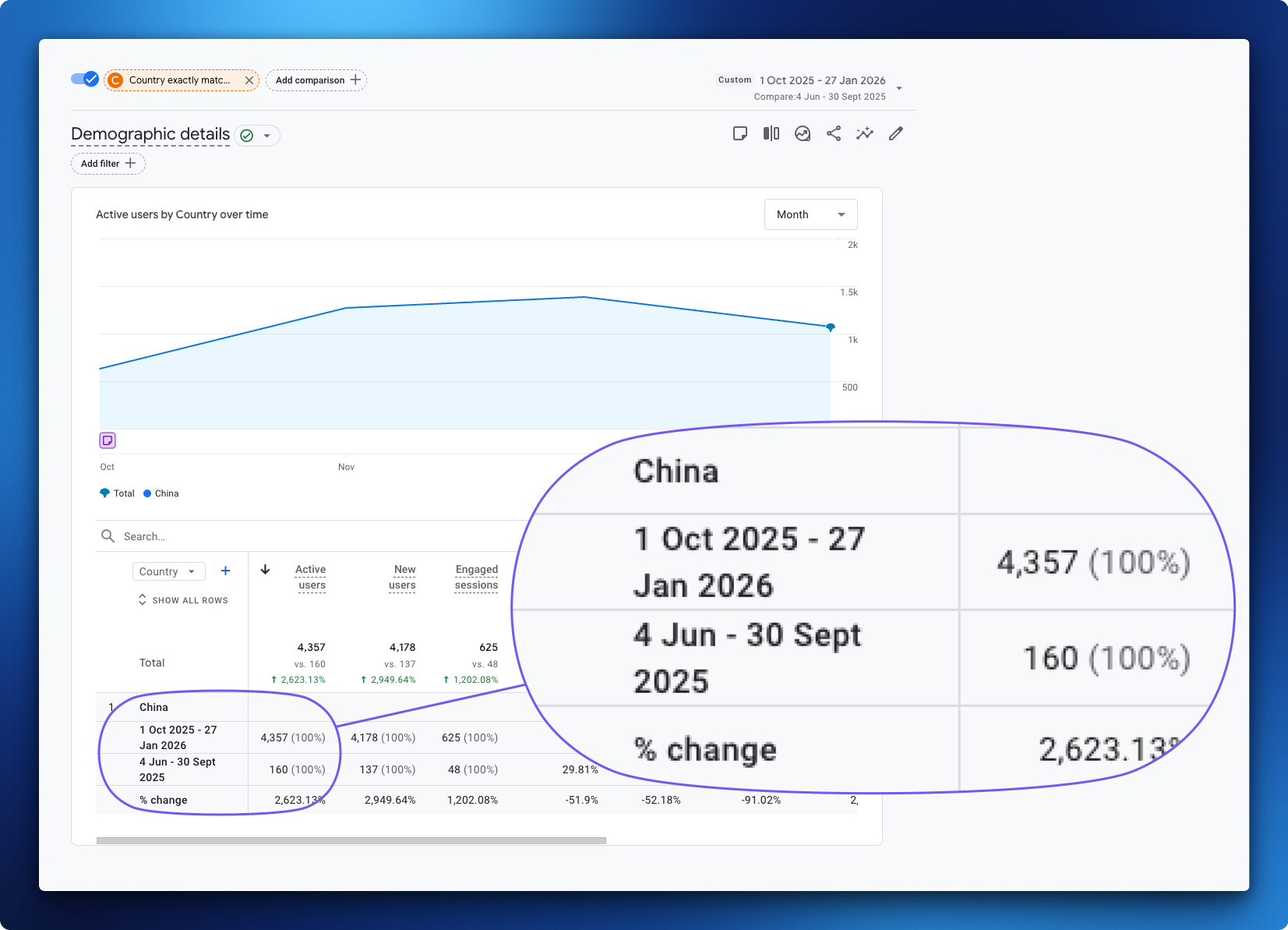Open the date range picker

822,86
